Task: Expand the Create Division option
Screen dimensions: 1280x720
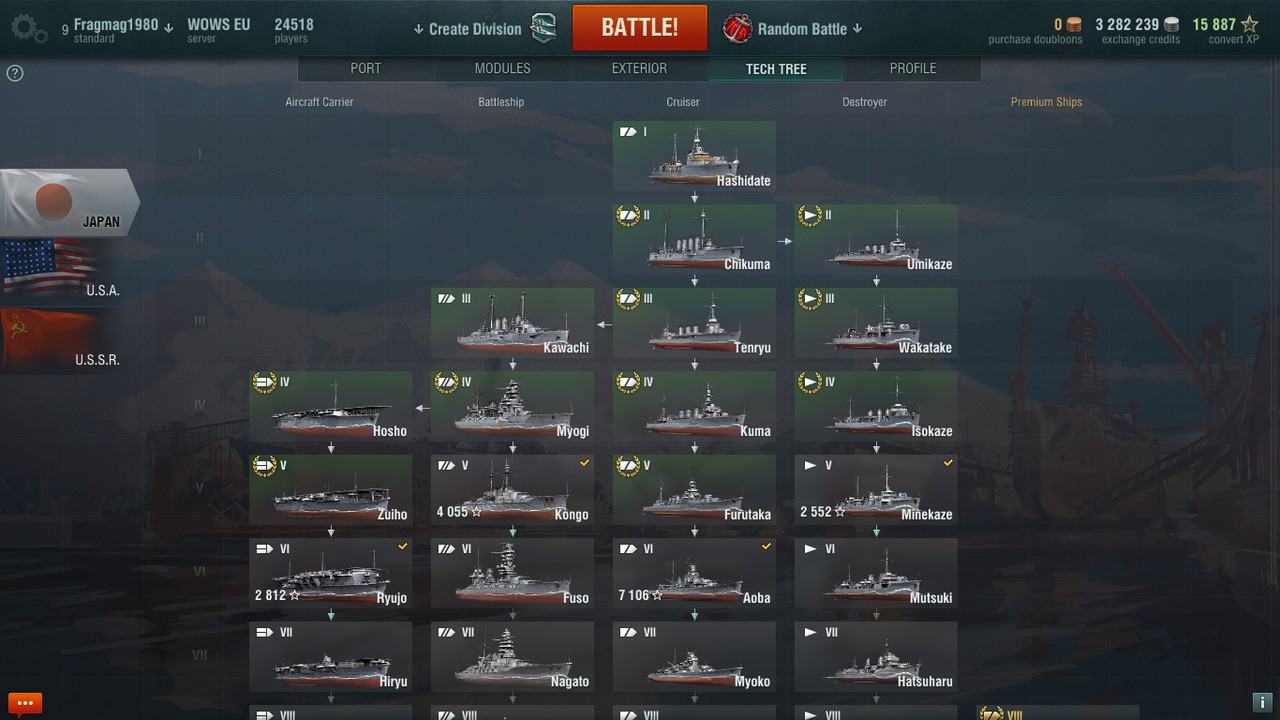Action: coord(468,29)
